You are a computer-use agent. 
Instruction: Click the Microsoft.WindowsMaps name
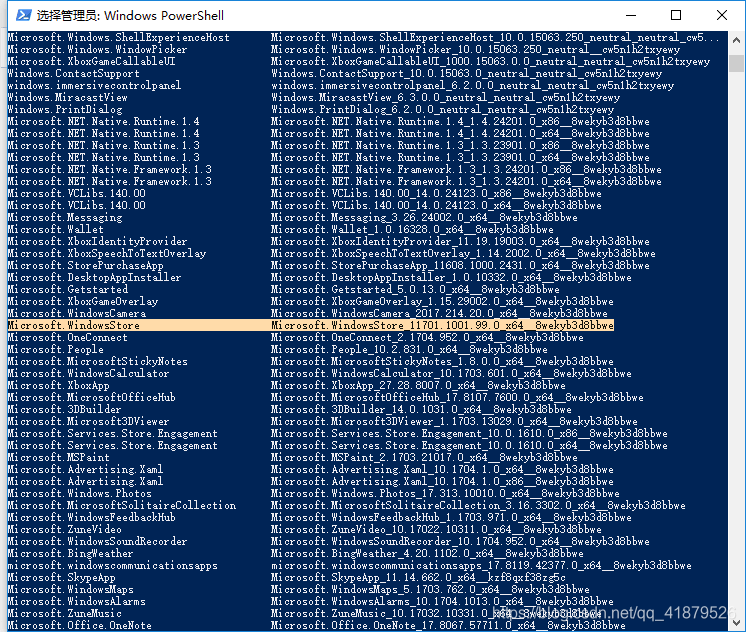70,589
